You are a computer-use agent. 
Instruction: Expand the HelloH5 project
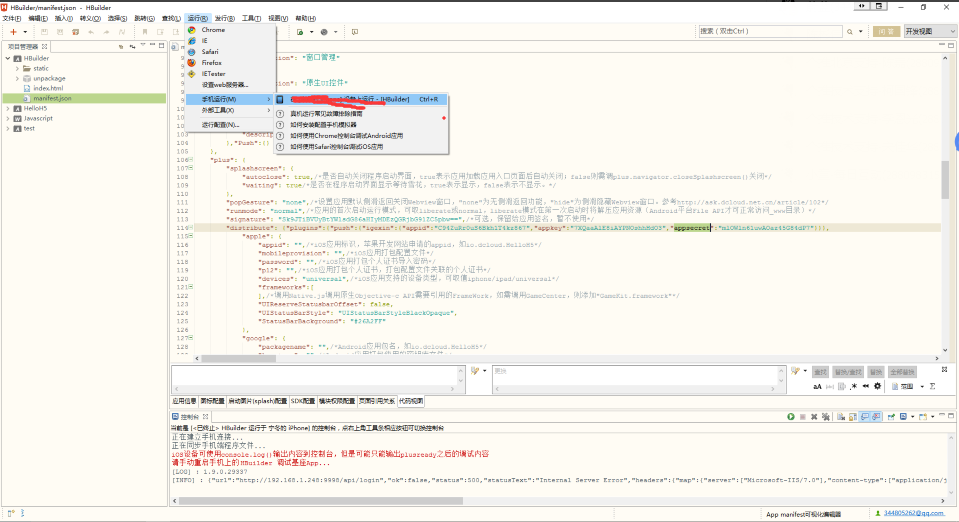pyautogui.click(x=8, y=108)
